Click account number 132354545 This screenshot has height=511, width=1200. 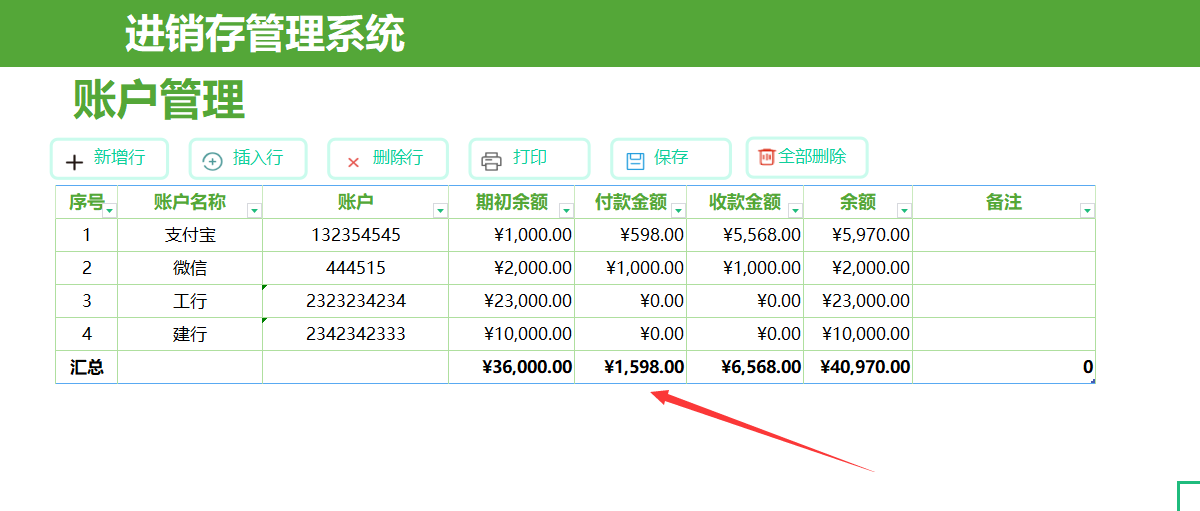(356, 235)
